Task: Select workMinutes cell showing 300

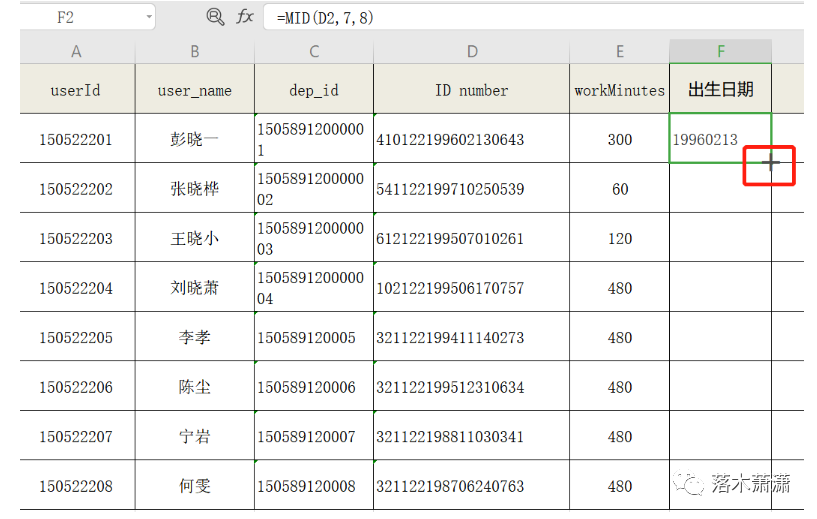Action: point(620,139)
